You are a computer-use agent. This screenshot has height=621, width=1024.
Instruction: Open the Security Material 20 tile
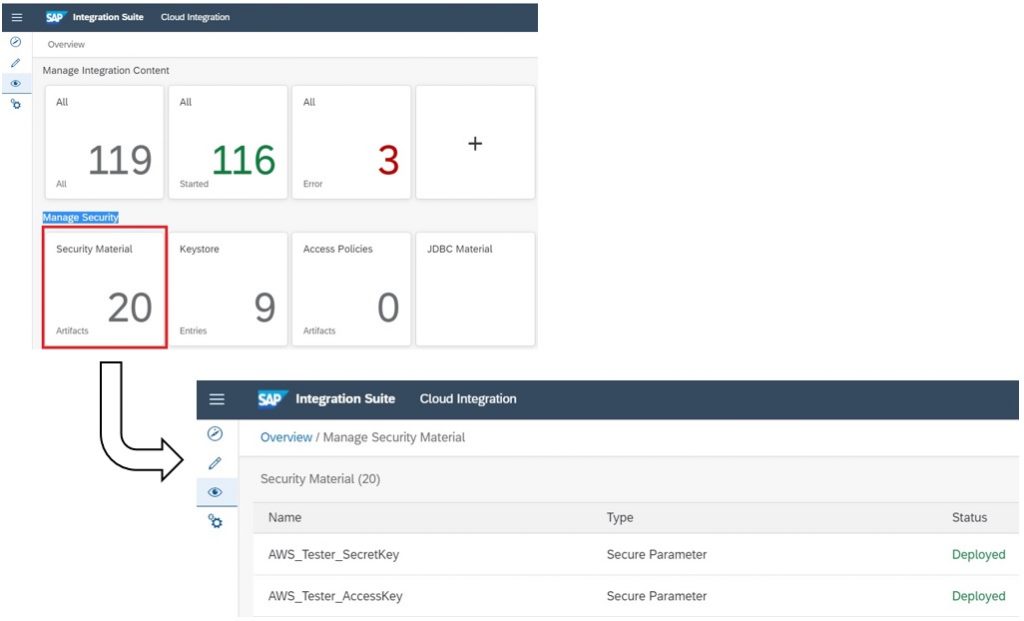pyautogui.click(x=104, y=289)
